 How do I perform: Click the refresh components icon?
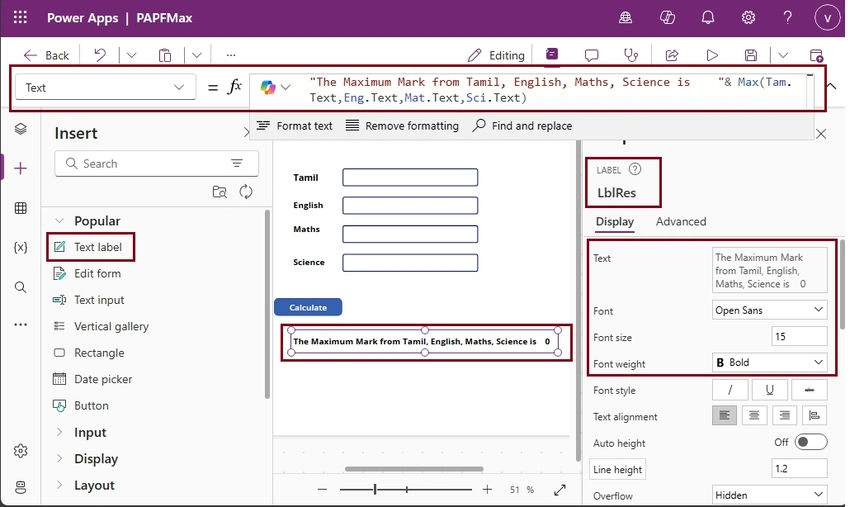click(x=246, y=192)
